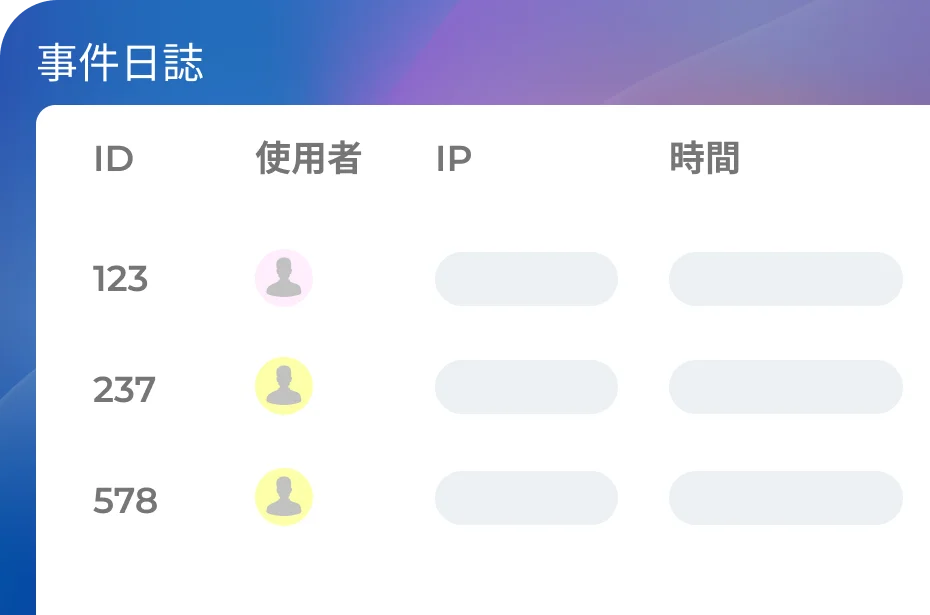Click the IP placeholder in row 123
Viewport: 930px width, 615px height.
pyautogui.click(x=526, y=279)
